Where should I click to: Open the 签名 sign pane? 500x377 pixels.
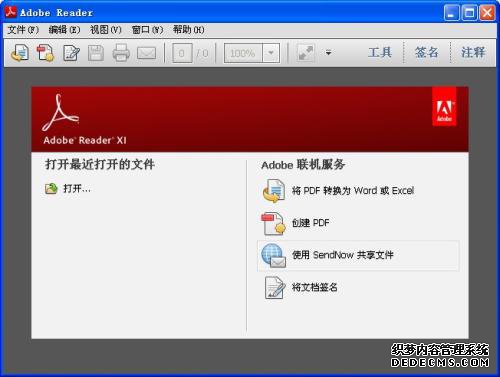point(426,52)
